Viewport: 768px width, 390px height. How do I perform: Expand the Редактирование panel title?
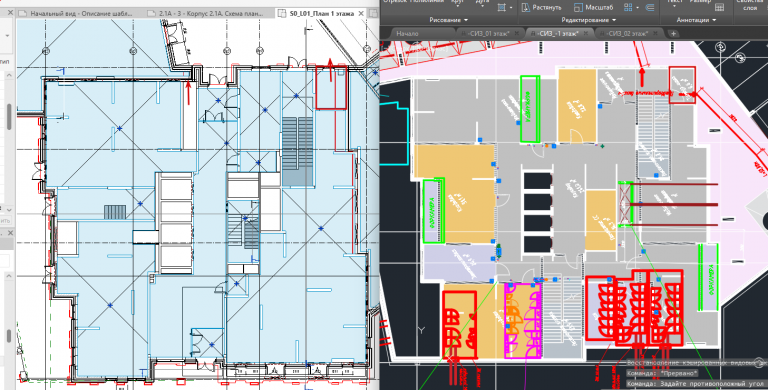tap(589, 20)
